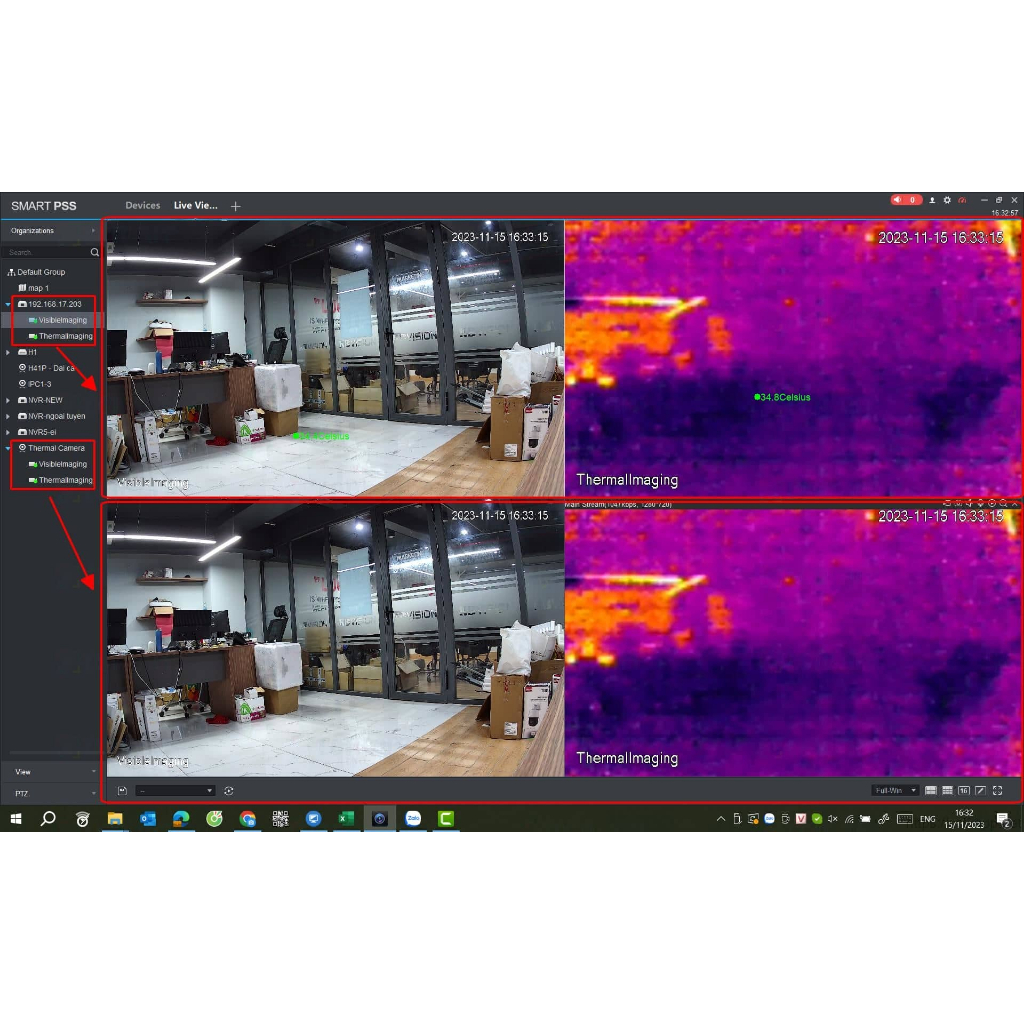Click the save view icon in bottom toolbar
The width and height of the screenshot is (1024, 1024).
(x=122, y=791)
